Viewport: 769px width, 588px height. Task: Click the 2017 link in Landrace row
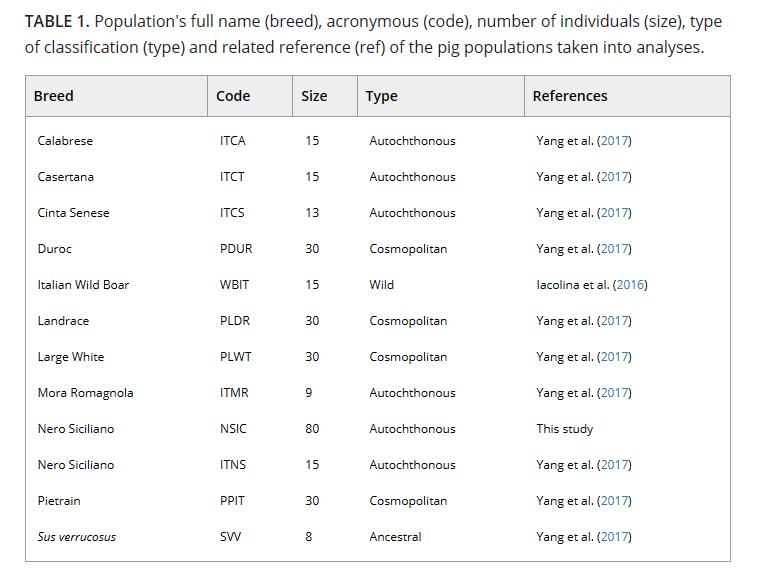click(614, 321)
